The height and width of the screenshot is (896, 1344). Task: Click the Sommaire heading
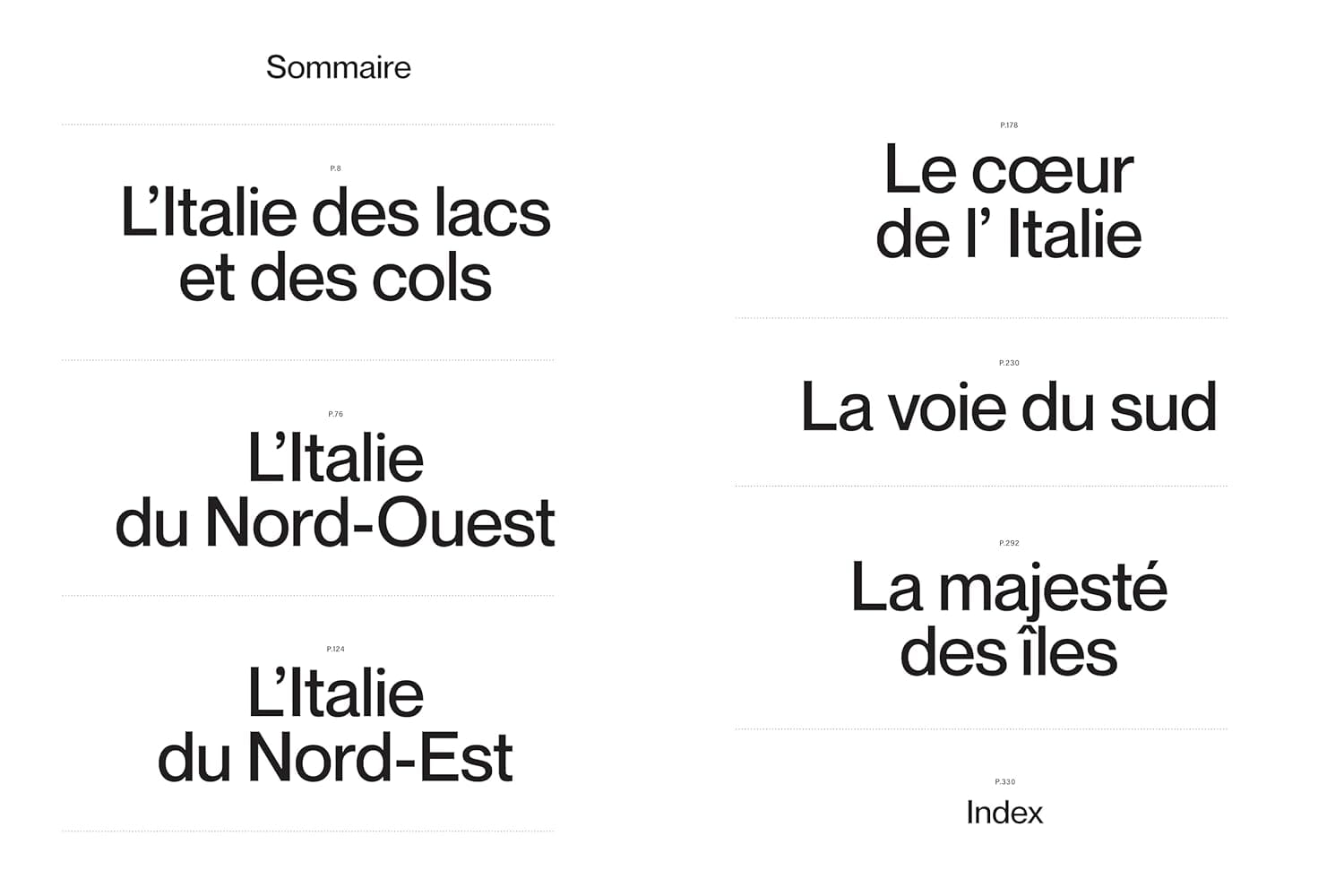(x=338, y=67)
